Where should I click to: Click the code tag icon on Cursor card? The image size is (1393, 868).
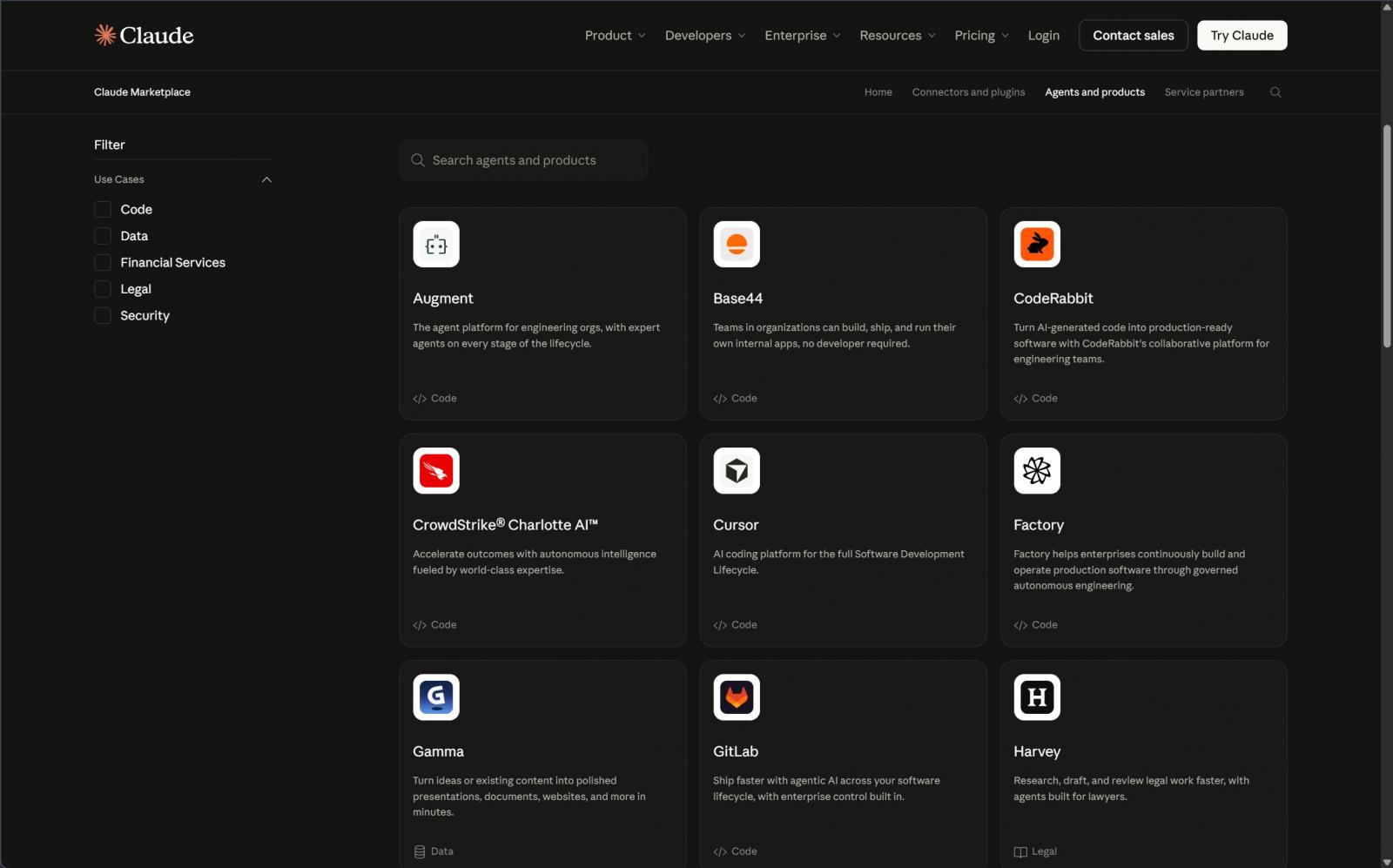720,625
